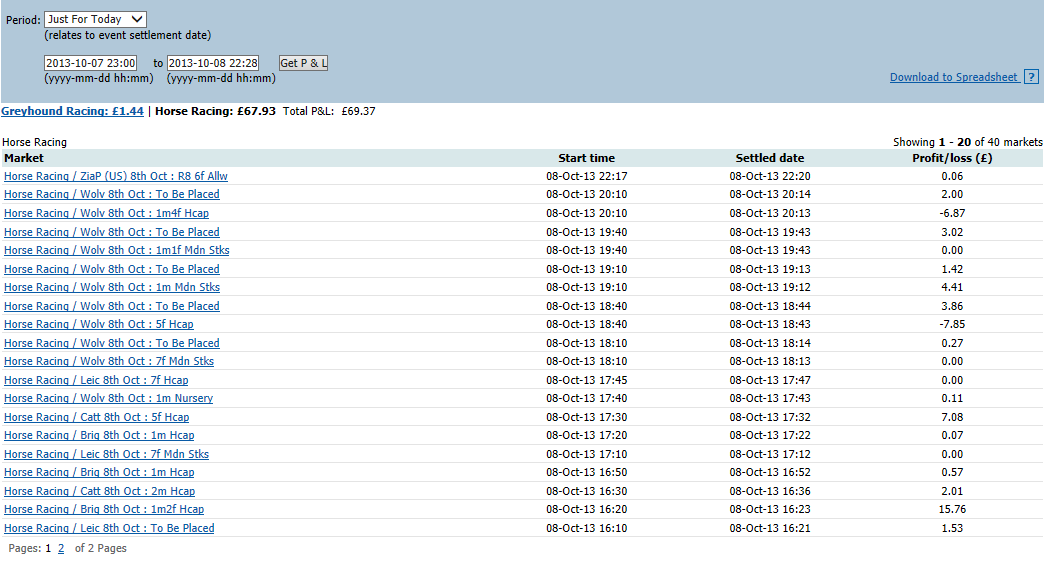
Task: Open the Download to Spreadsheet link
Action: (953, 77)
